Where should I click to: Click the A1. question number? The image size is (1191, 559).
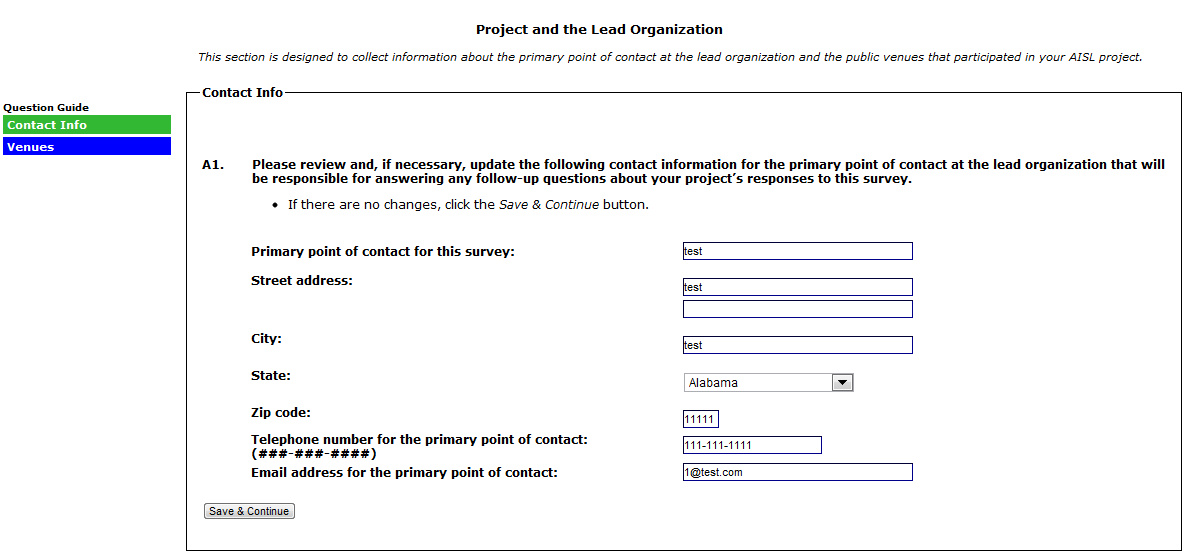(213, 165)
